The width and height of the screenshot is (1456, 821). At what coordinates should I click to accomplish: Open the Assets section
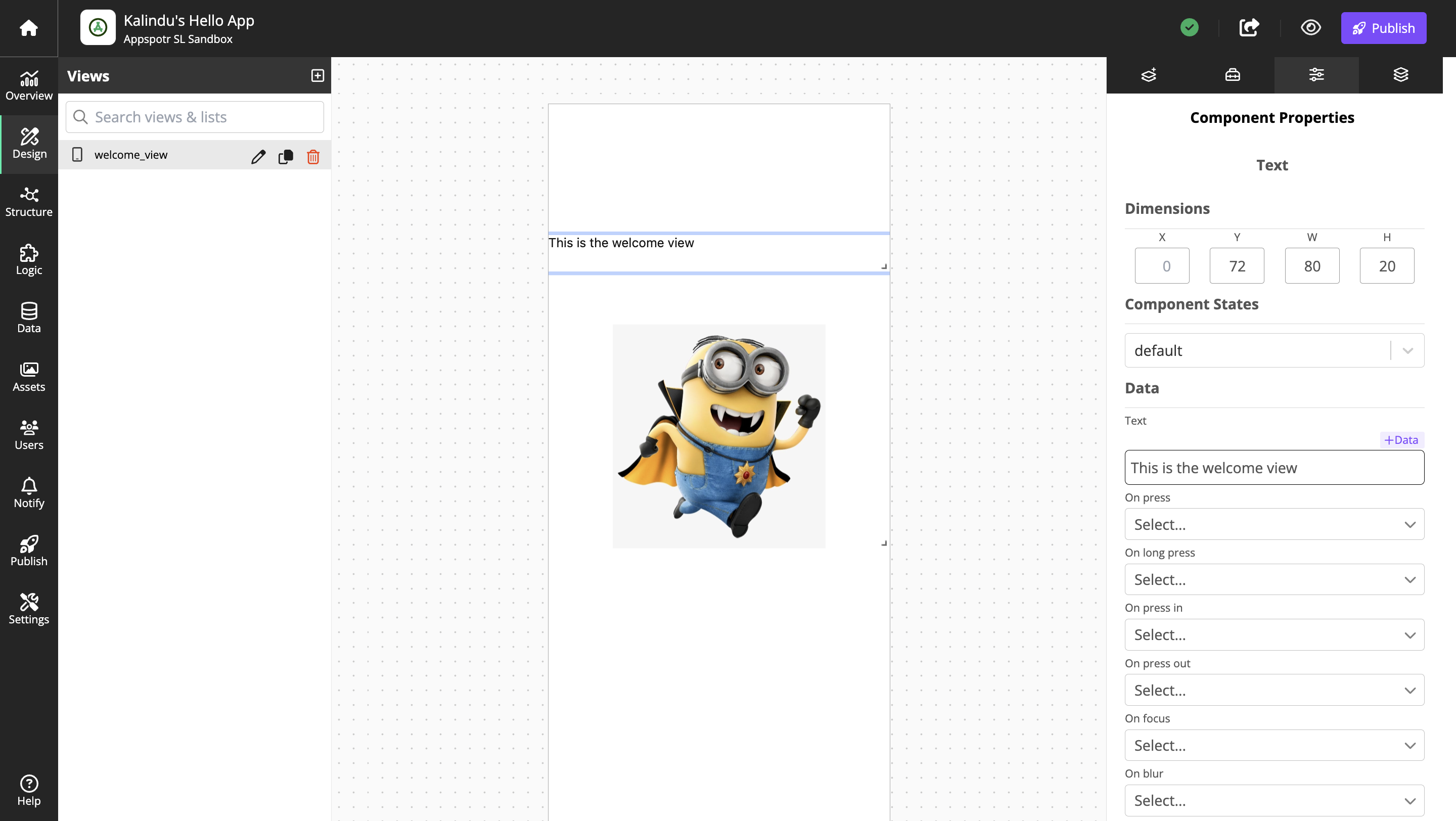pyautogui.click(x=29, y=377)
